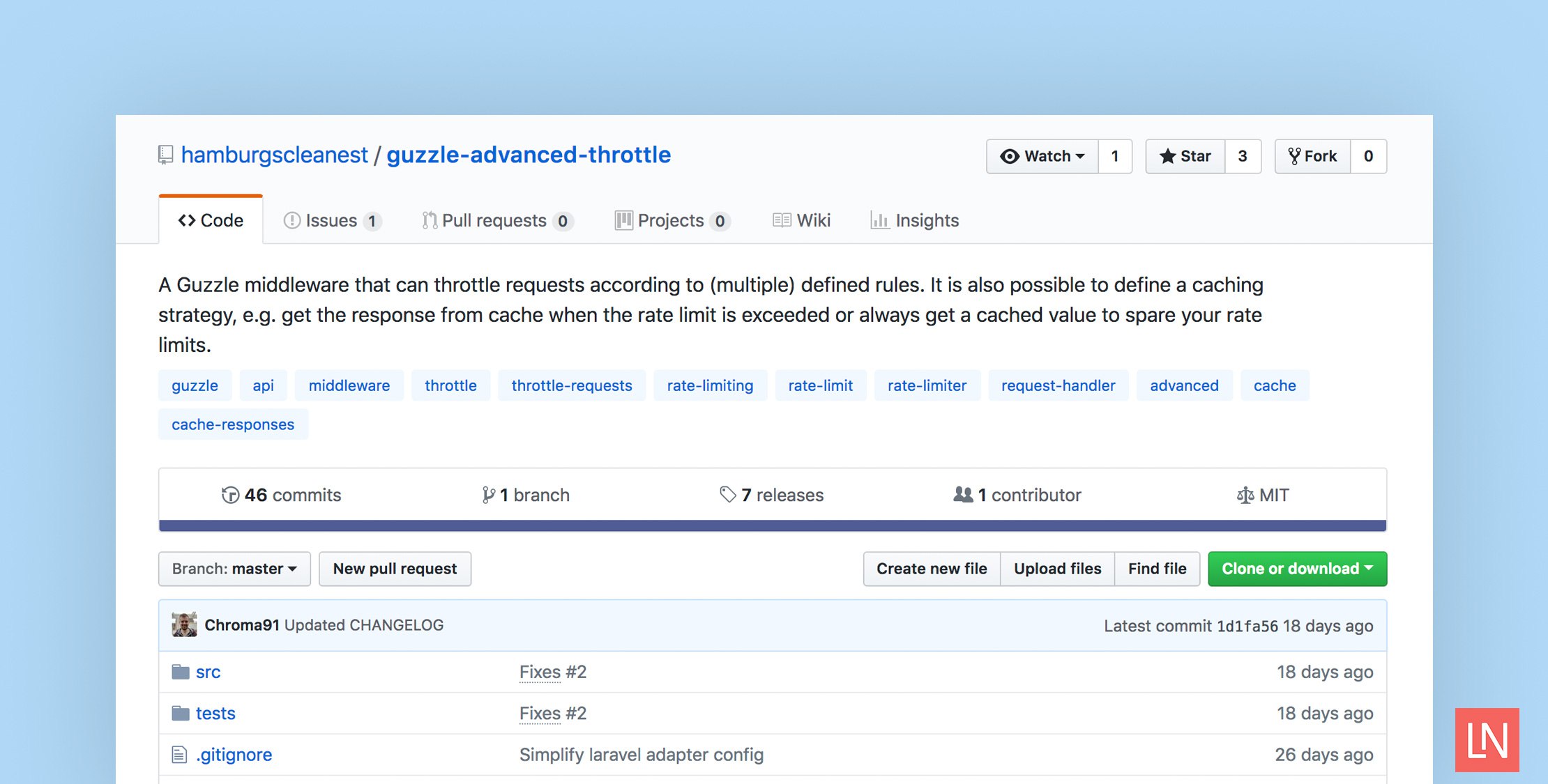This screenshot has width=1548, height=784.
Task: Open Fixes #2 commit in src row
Action: tap(553, 672)
